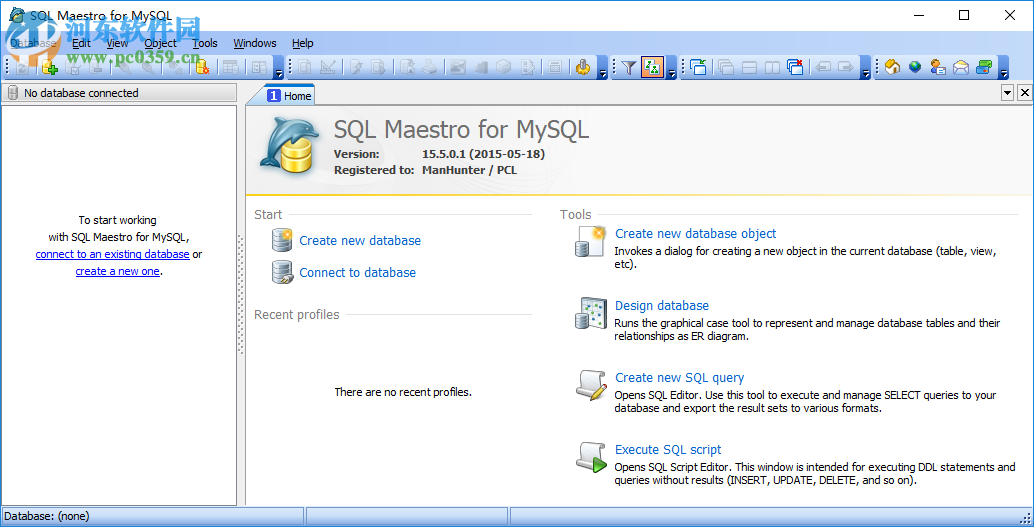This screenshot has width=1034, height=527.
Task: Toggle the highlighted green tree toolbar button
Action: pyautogui.click(x=652, y=67)
